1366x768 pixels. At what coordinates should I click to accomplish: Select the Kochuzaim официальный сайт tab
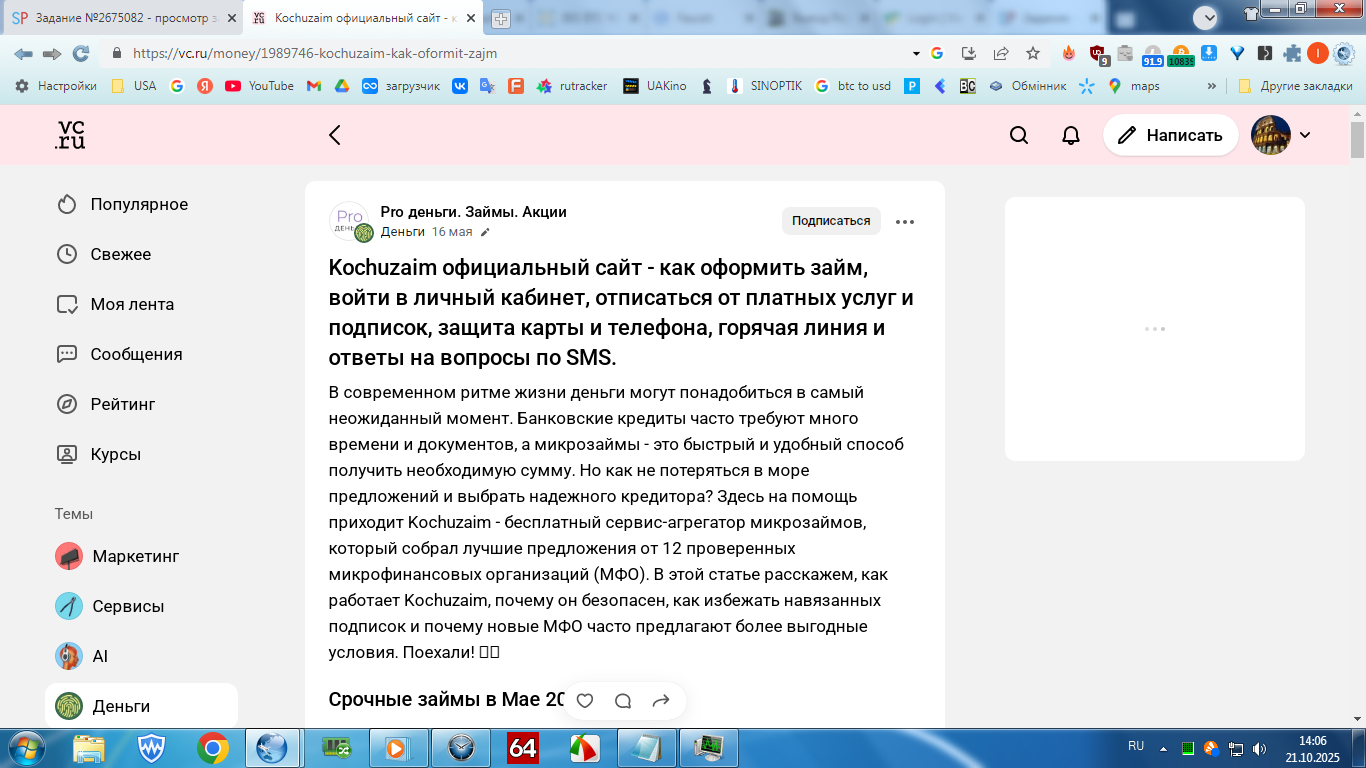click(364, 18)
